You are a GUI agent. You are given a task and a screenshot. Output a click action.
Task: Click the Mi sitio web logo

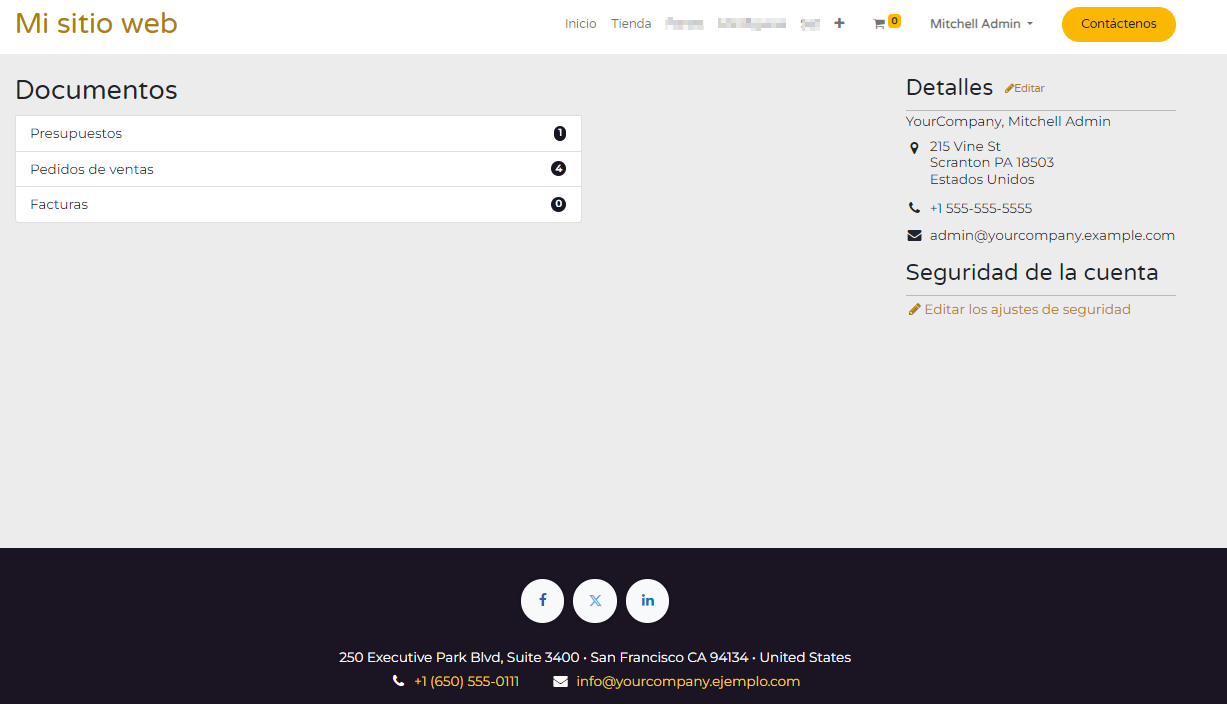pyautogui.click(x=96, y=23)
